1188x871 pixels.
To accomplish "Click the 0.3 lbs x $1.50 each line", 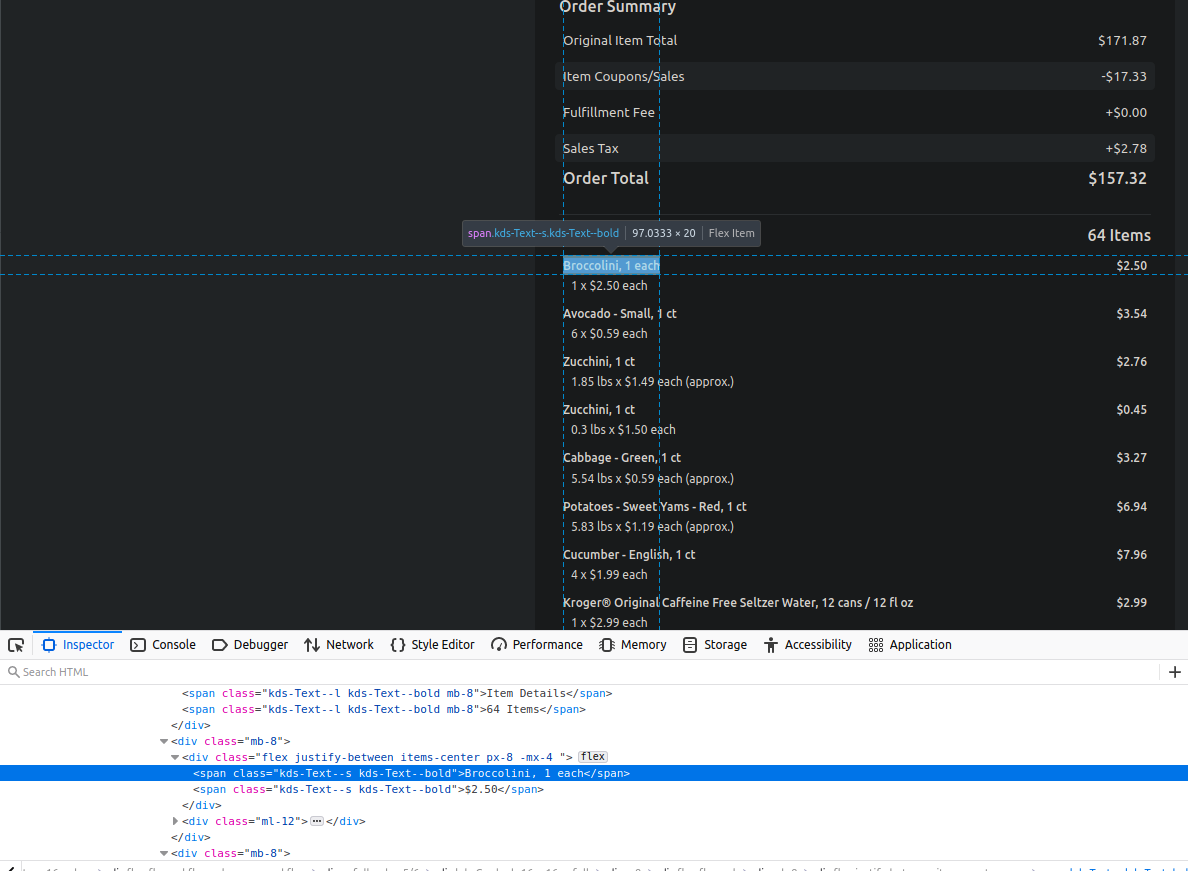I will pyautogui.click(x=623, y=430).
